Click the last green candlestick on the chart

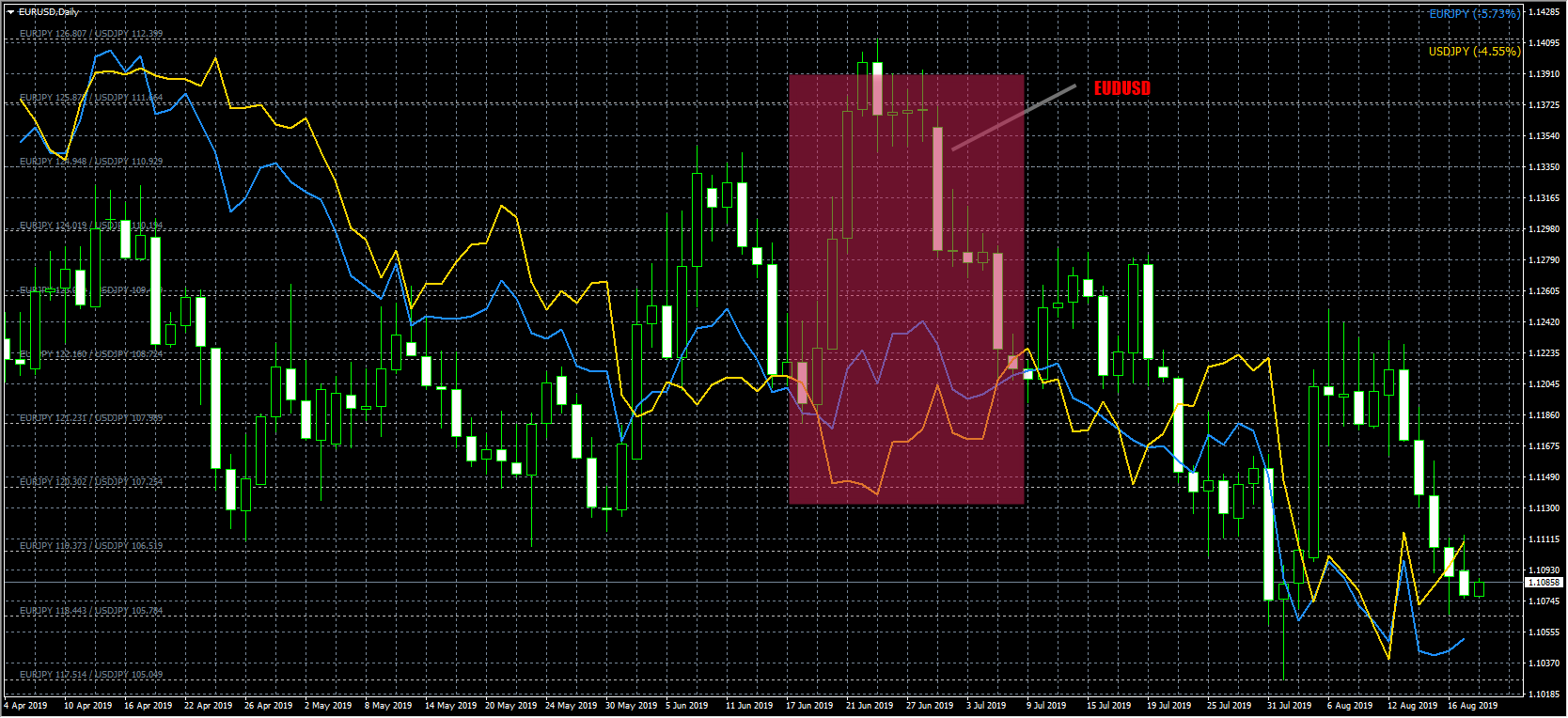coord(1479,589)
